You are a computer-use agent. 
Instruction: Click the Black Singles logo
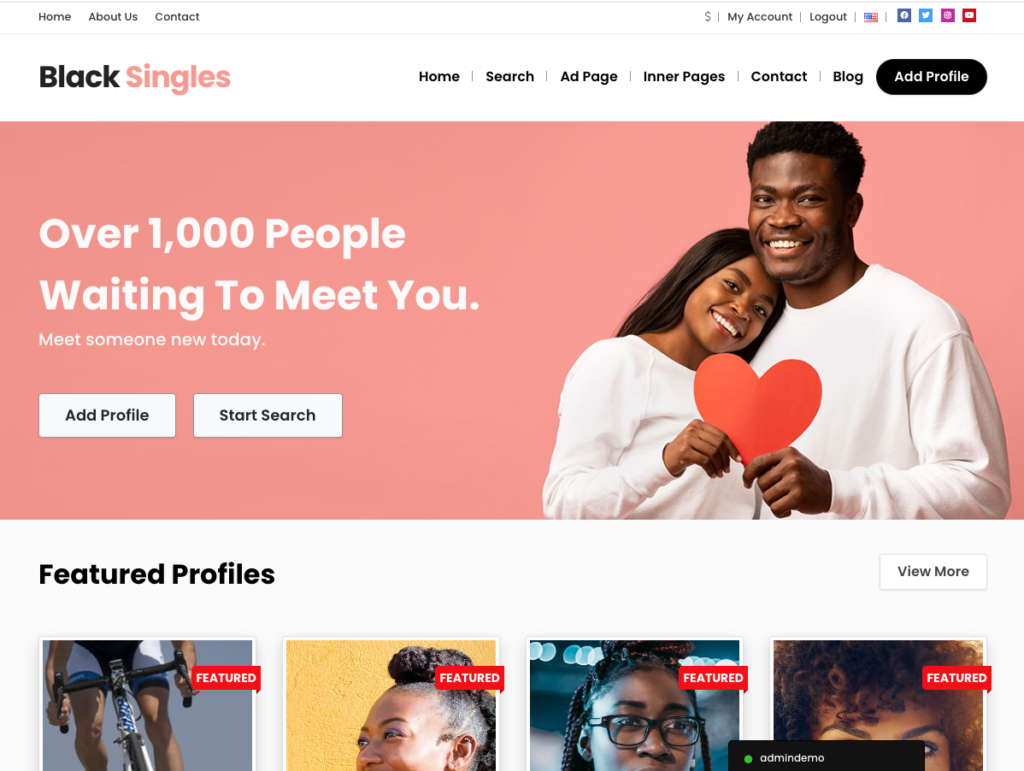[x=135, y=77]
